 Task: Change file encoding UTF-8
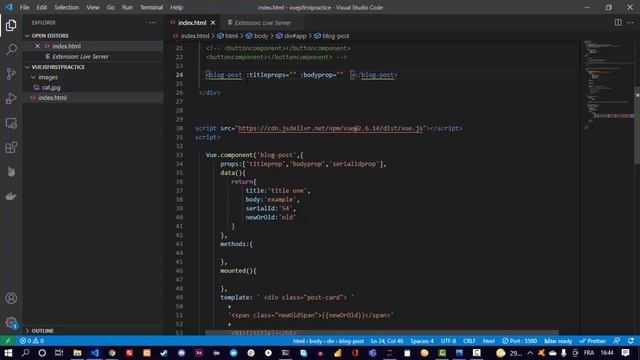coord(448,341)
